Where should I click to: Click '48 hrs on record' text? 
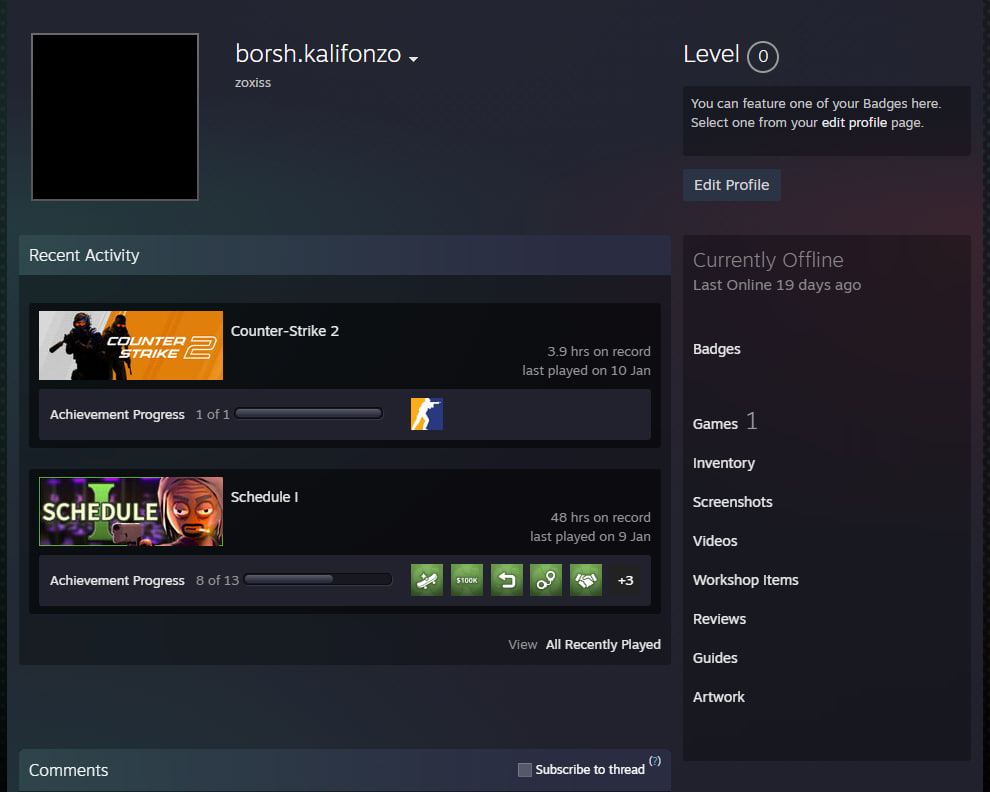[600, 517]
